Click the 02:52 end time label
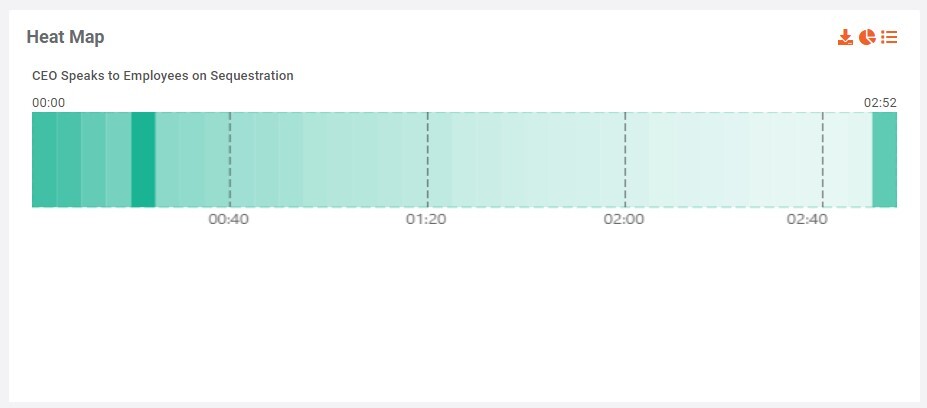 point(880,102)
